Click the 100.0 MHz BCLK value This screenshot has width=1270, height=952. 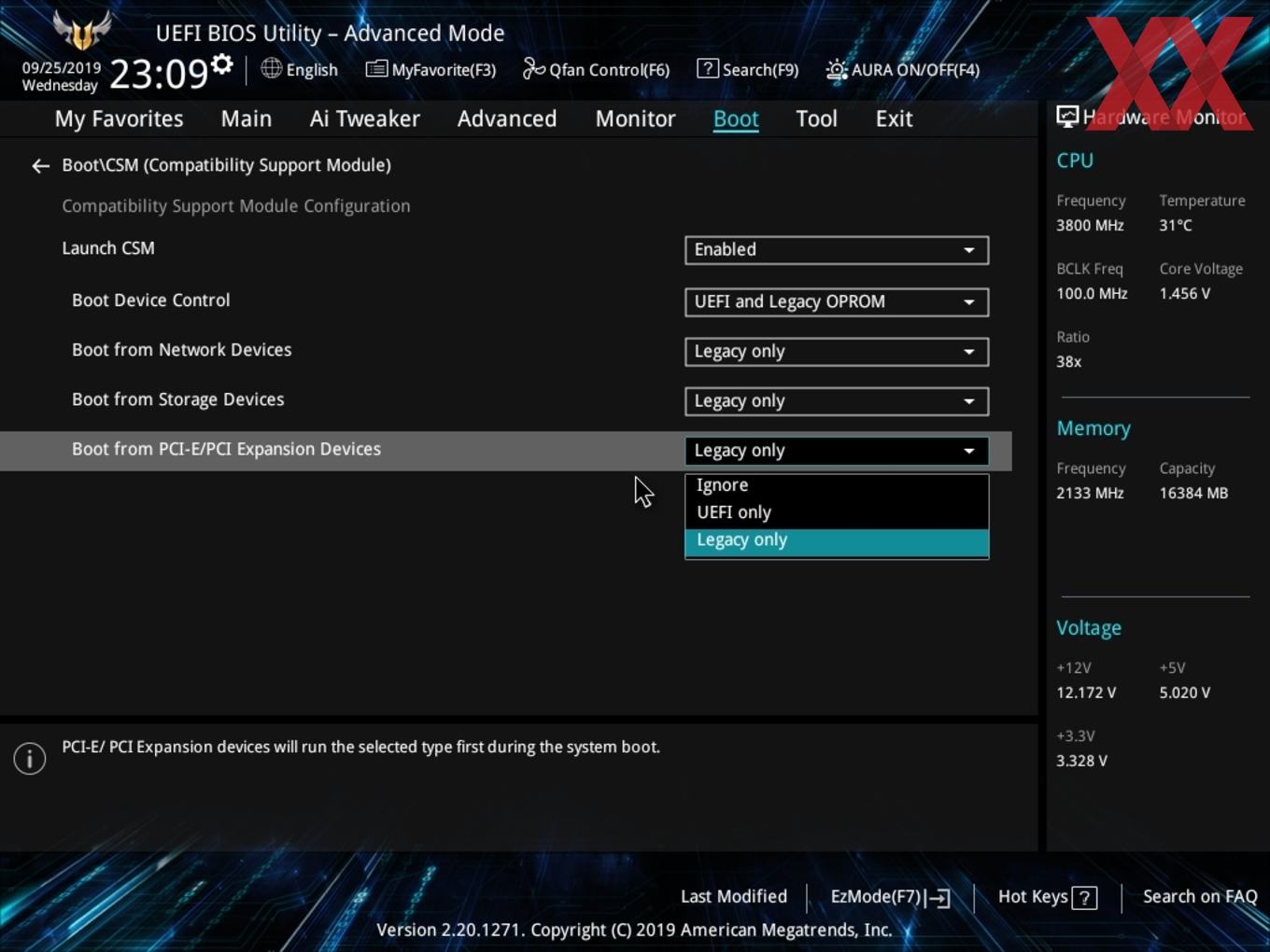tap(1092, 294)
